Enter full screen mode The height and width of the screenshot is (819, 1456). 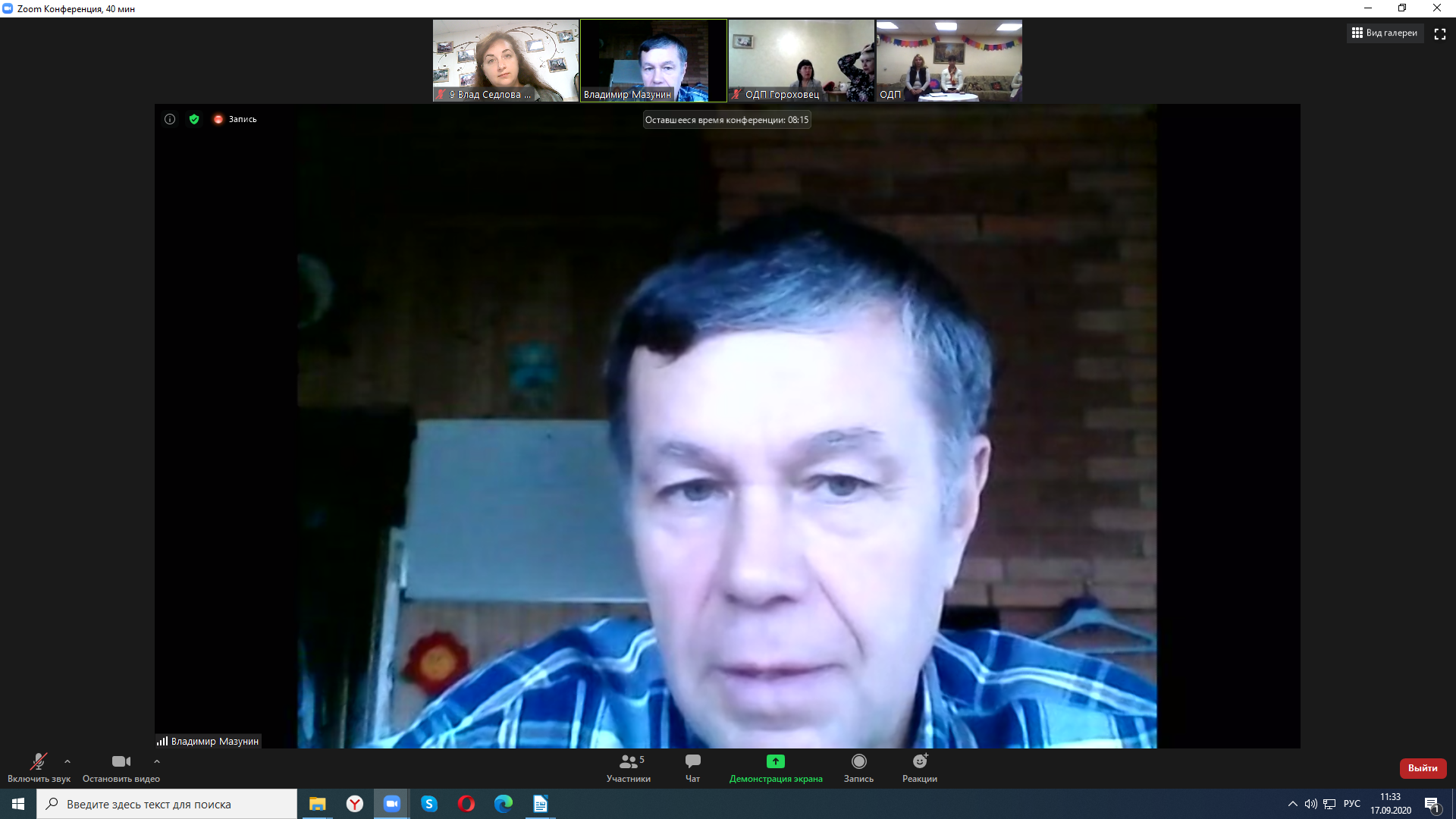(x=1439, y=34)
